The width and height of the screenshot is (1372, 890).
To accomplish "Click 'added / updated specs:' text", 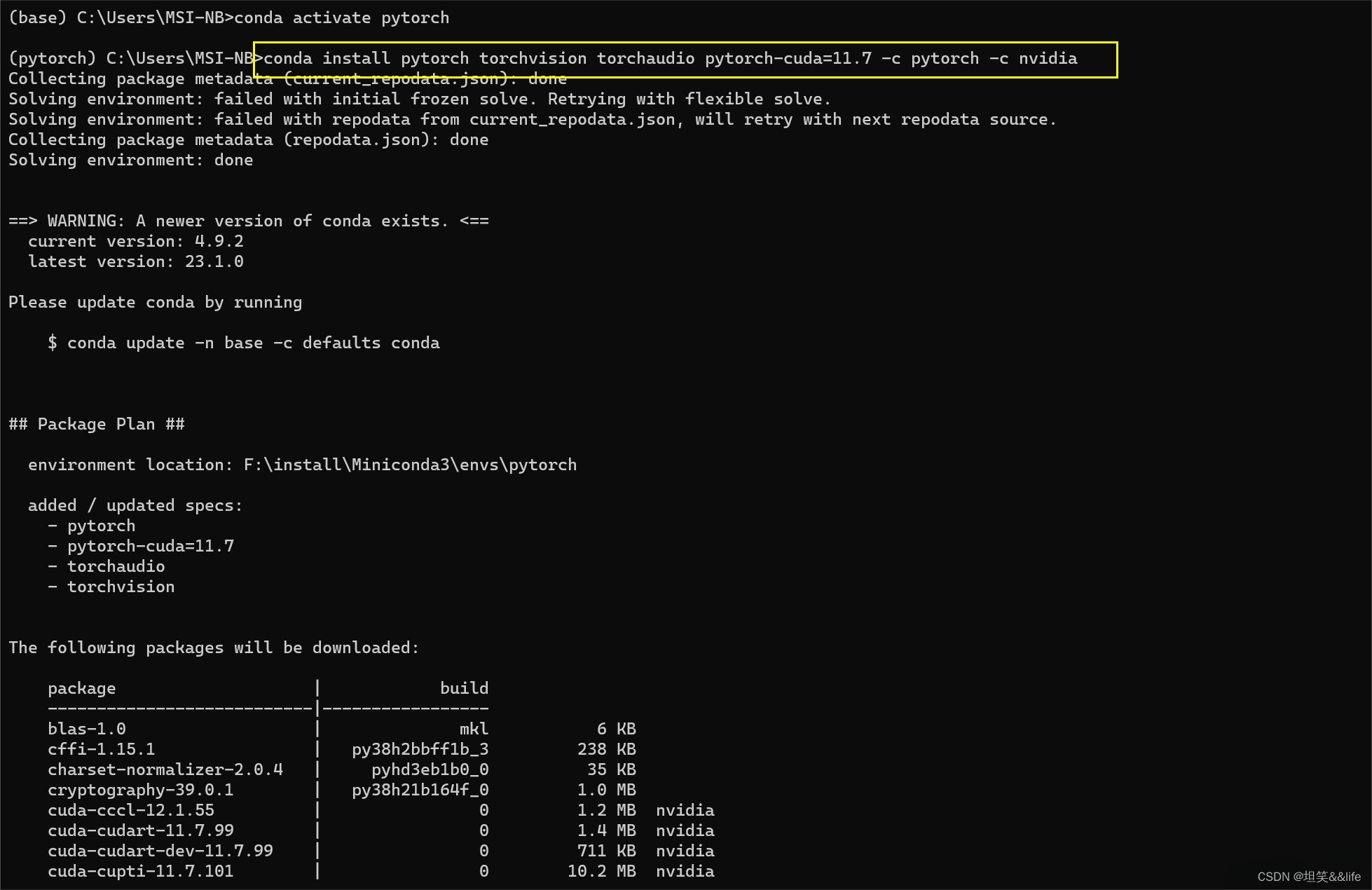I will (135, 505).
